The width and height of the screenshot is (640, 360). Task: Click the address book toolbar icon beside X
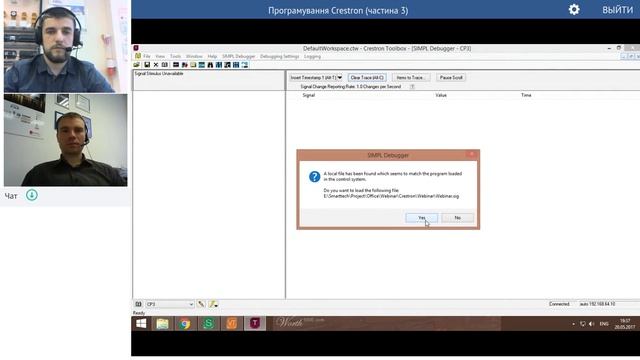point(164,65)
